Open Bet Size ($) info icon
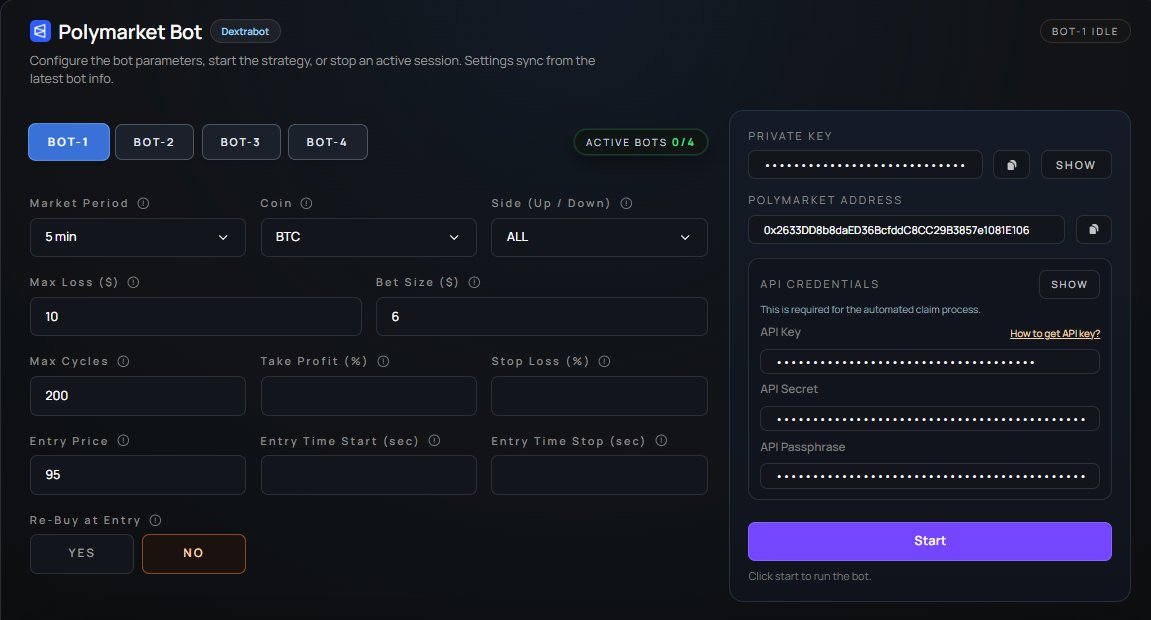1151x620 pixels. (x=474, y=282)
